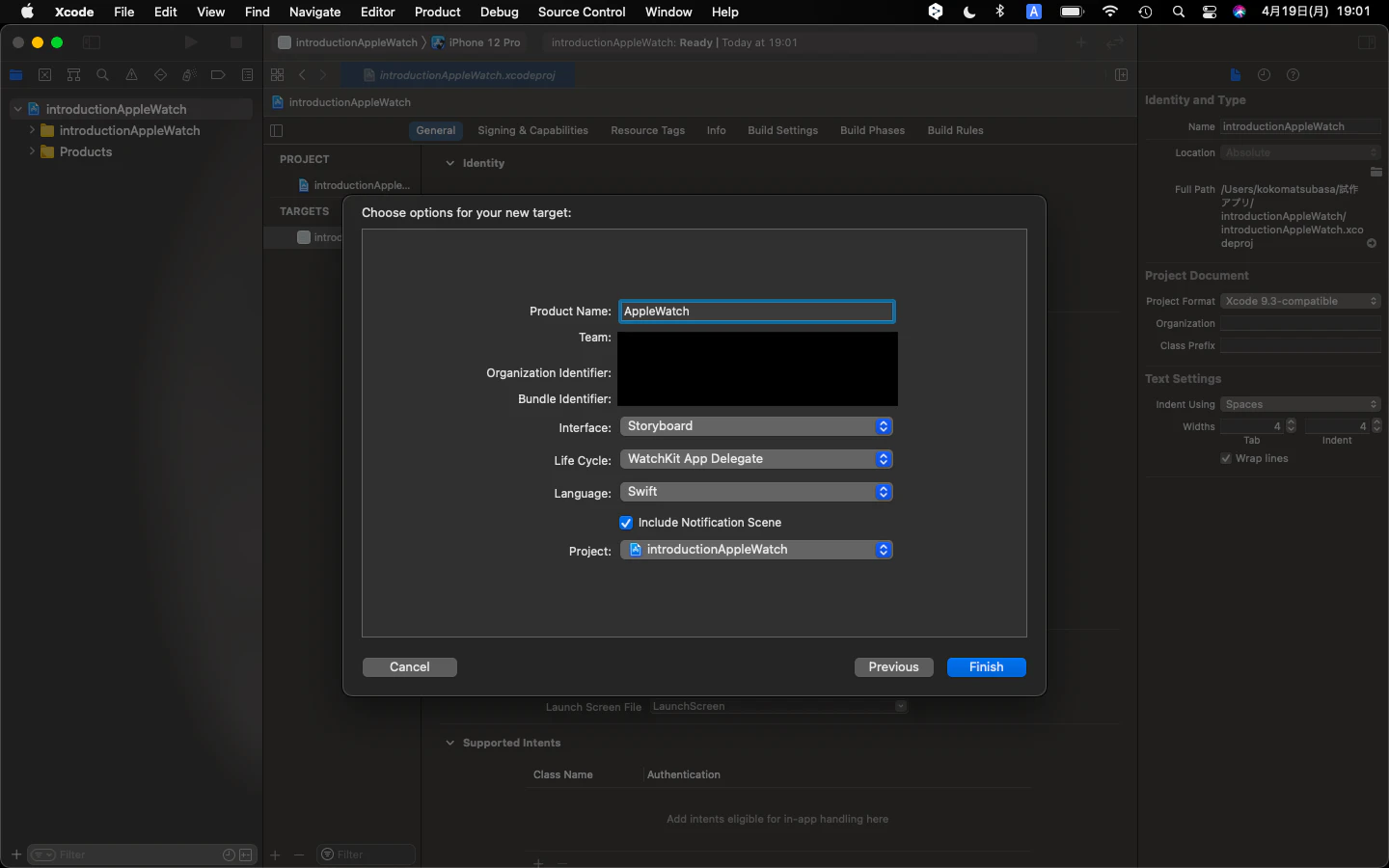Open the Project Format dropdown
The width and height of the screenshot is (1389, 868).
pyautogui.click(x=1300, y=301)
